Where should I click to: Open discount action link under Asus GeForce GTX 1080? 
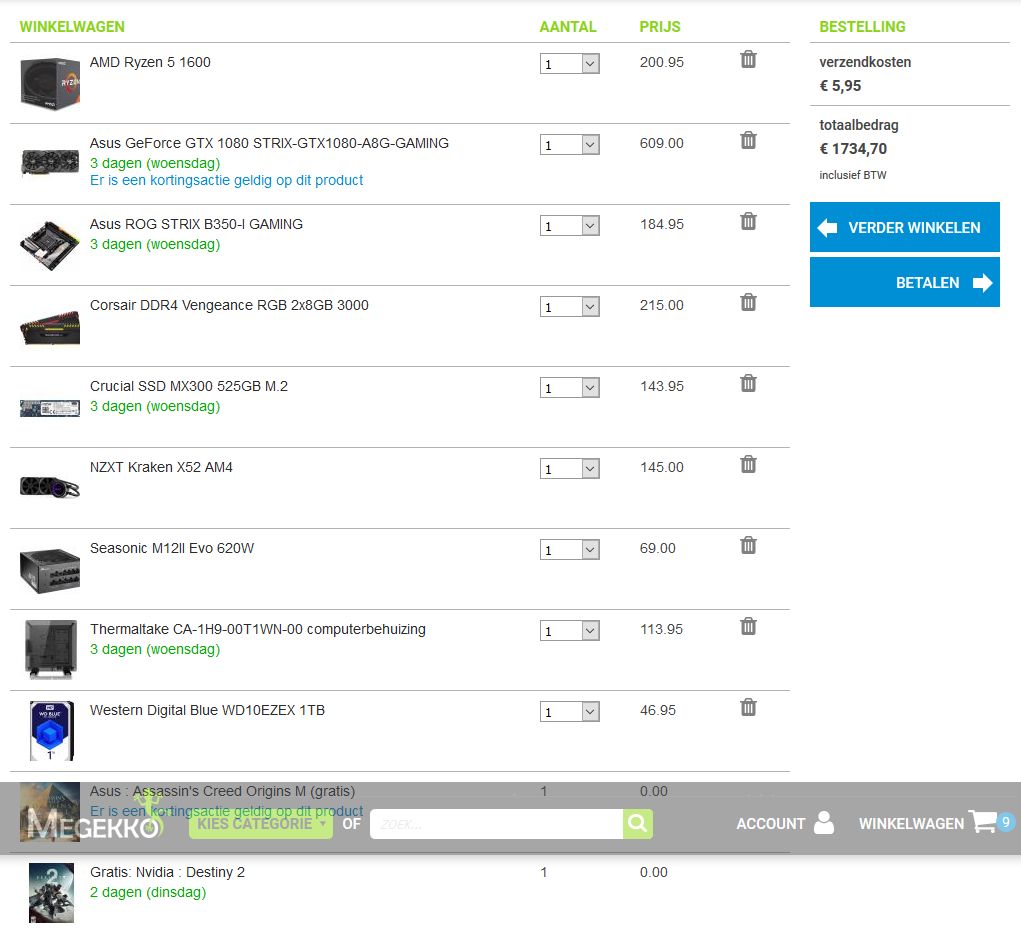pos(227,180)
